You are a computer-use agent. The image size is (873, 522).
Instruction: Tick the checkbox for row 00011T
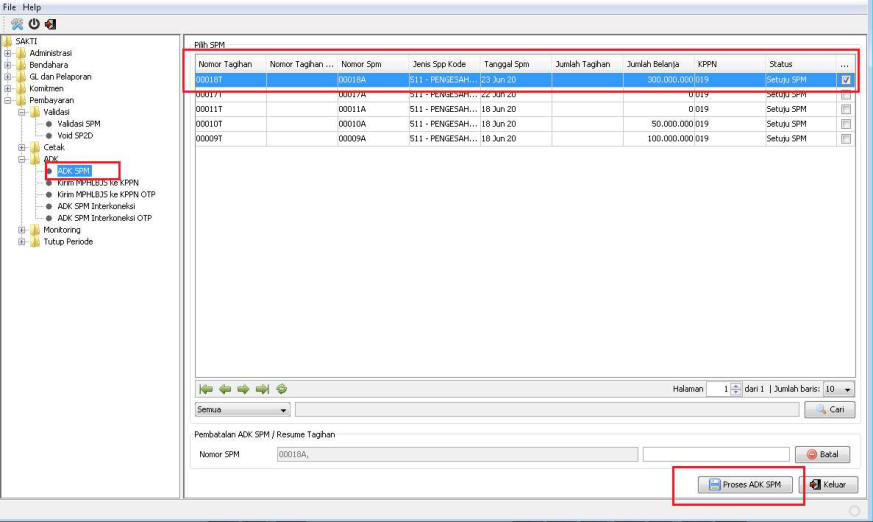pyautogui.click(x=846, y=109)
